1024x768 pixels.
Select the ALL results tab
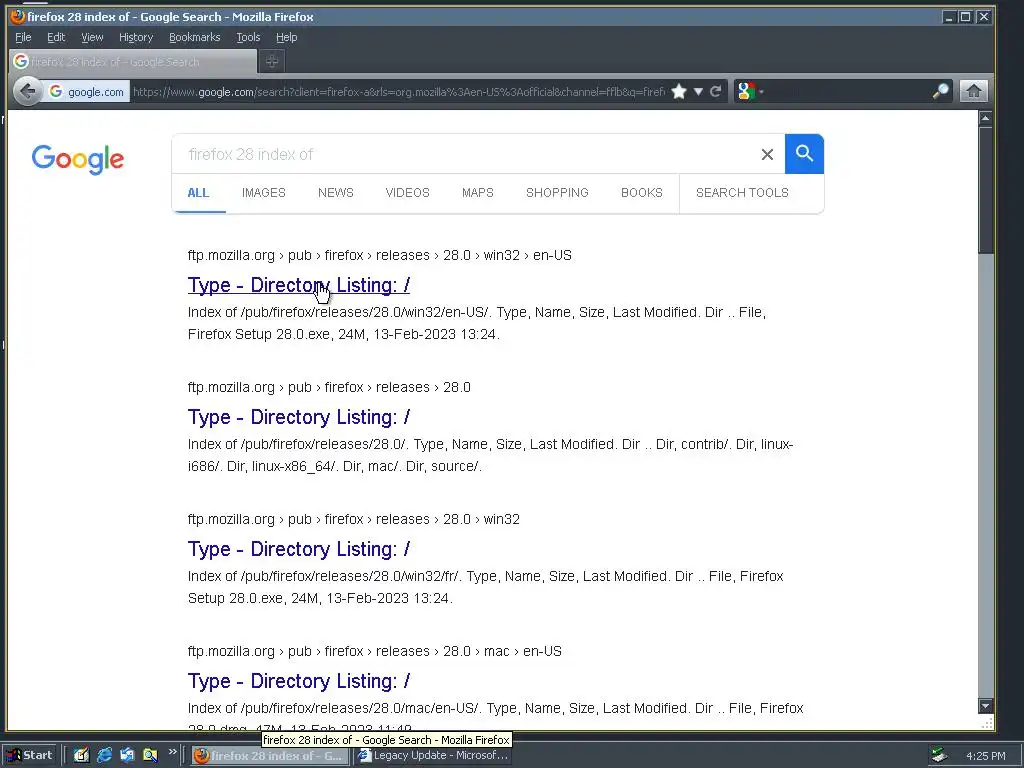point(198,193)
